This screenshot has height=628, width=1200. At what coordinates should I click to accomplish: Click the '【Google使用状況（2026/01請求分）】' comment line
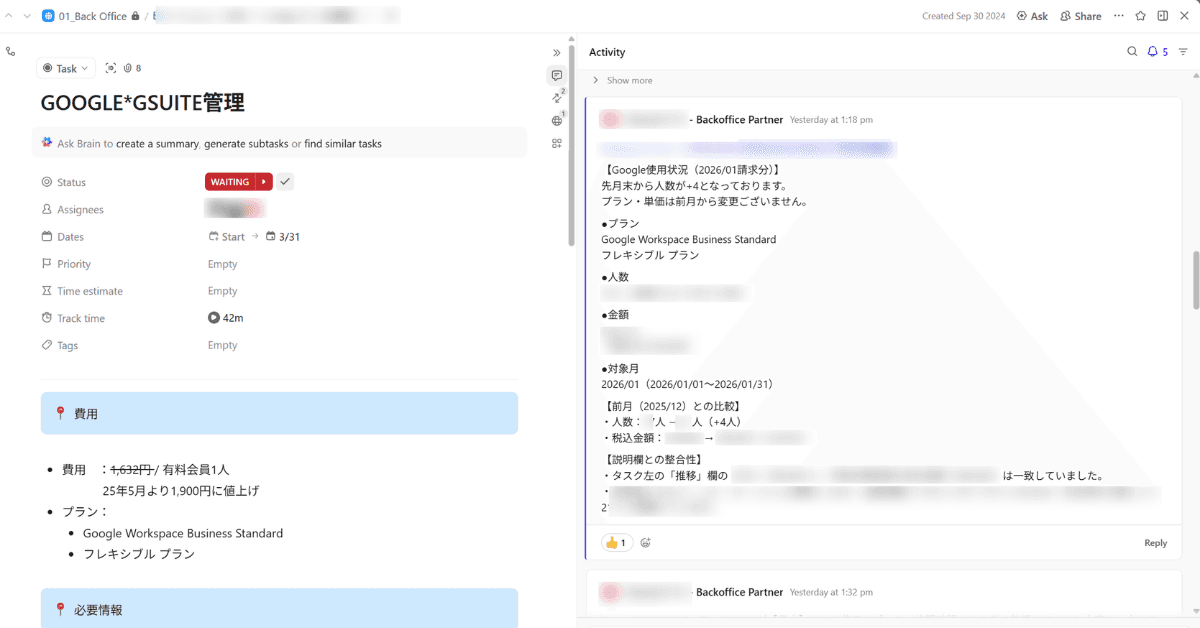click(690, 170)
